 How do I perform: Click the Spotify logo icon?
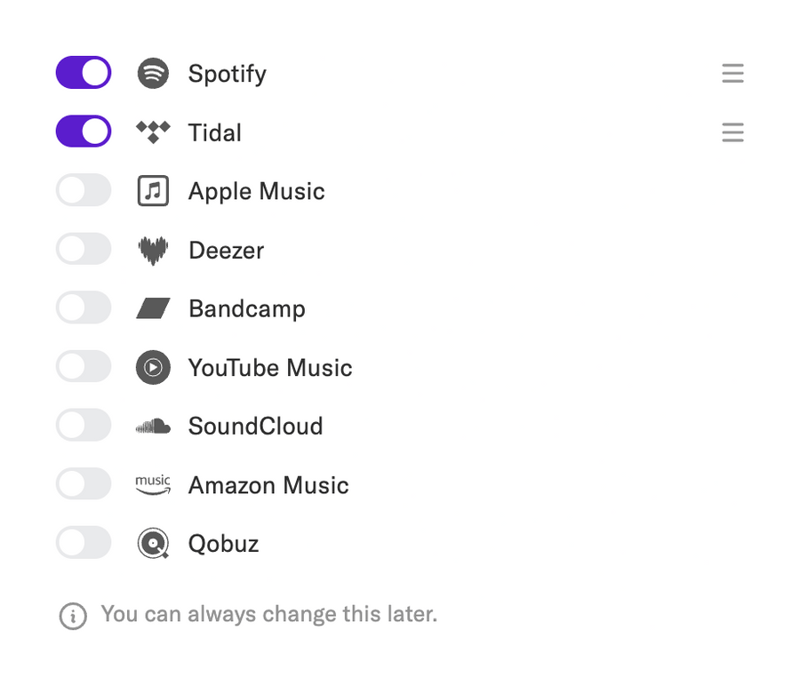(152, 73)
